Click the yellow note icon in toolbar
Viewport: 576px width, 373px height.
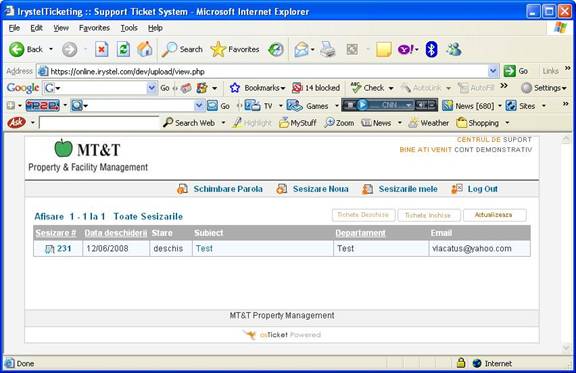(x=384, y=49)
